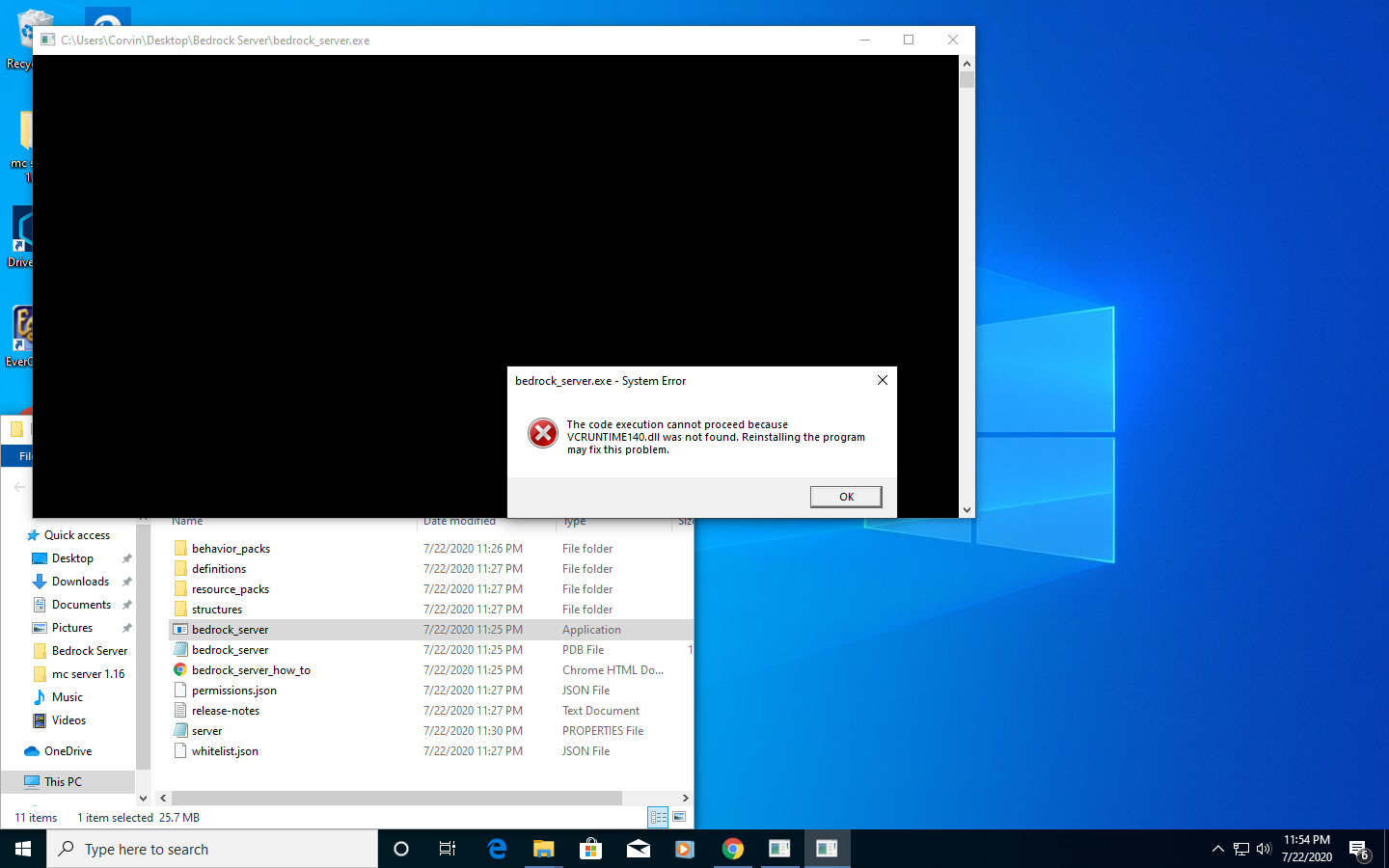
Task: Open Bedrock Server in navigation pane
Action: click(x=89, y=651)
